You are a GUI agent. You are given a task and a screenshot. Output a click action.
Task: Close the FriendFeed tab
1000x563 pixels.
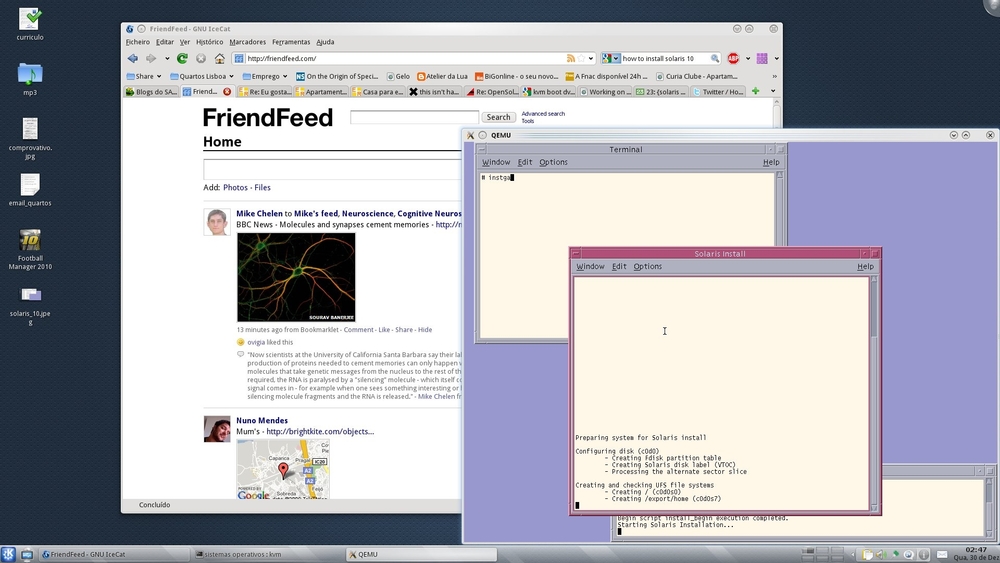pos(227,92)
